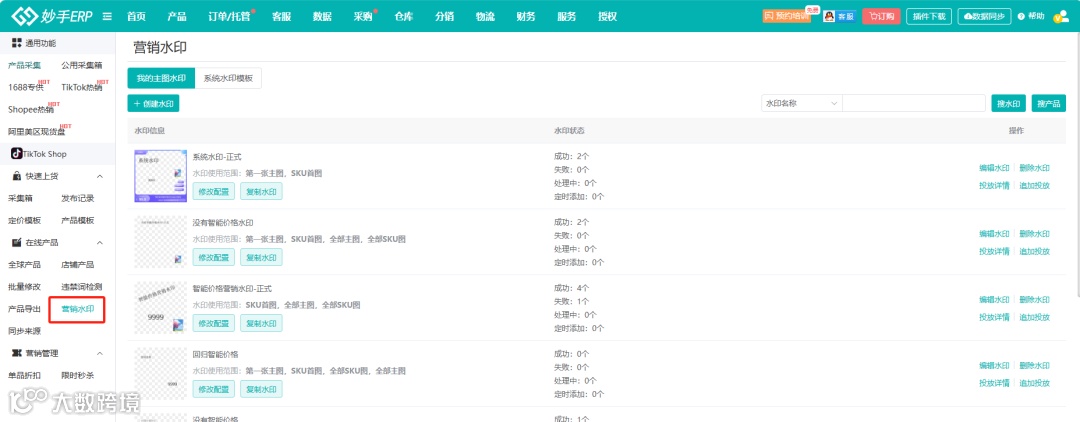Open TikTok Shop section icon
1080x422 pixels.
[x=17, y=154]
